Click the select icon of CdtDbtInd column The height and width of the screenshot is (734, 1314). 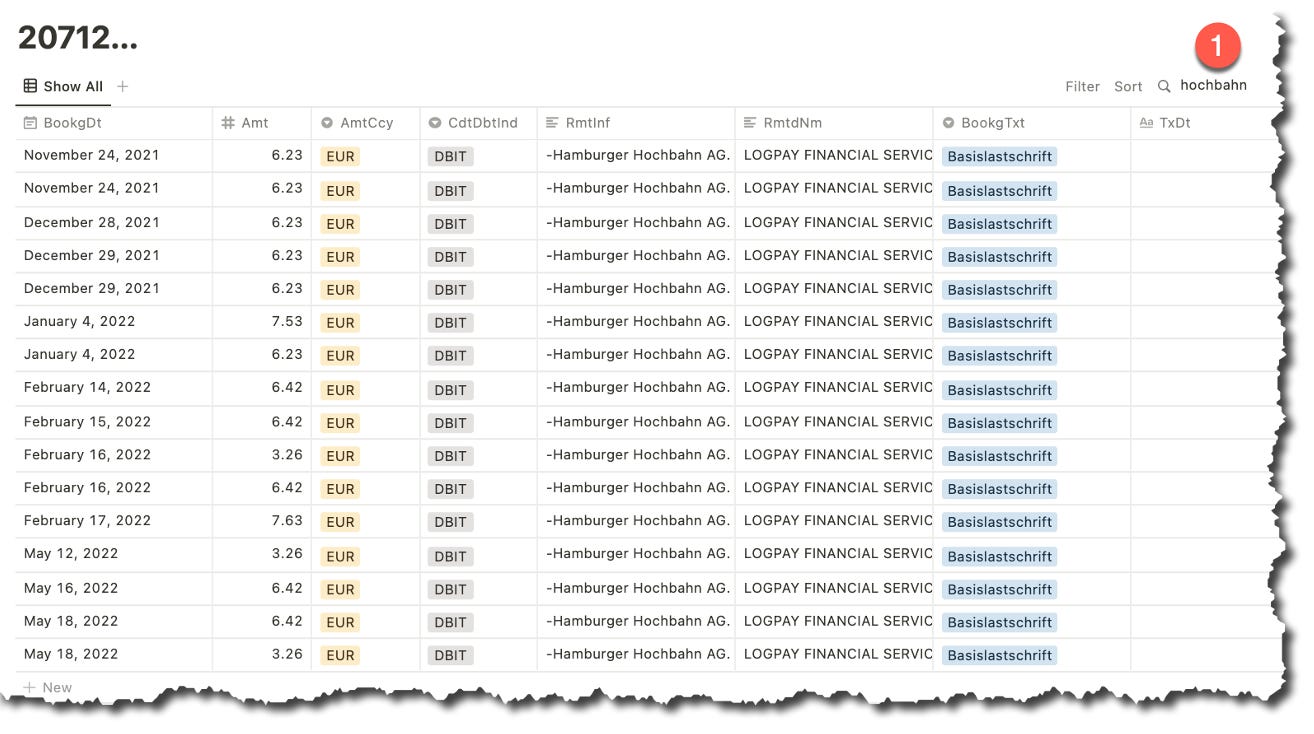435,123
